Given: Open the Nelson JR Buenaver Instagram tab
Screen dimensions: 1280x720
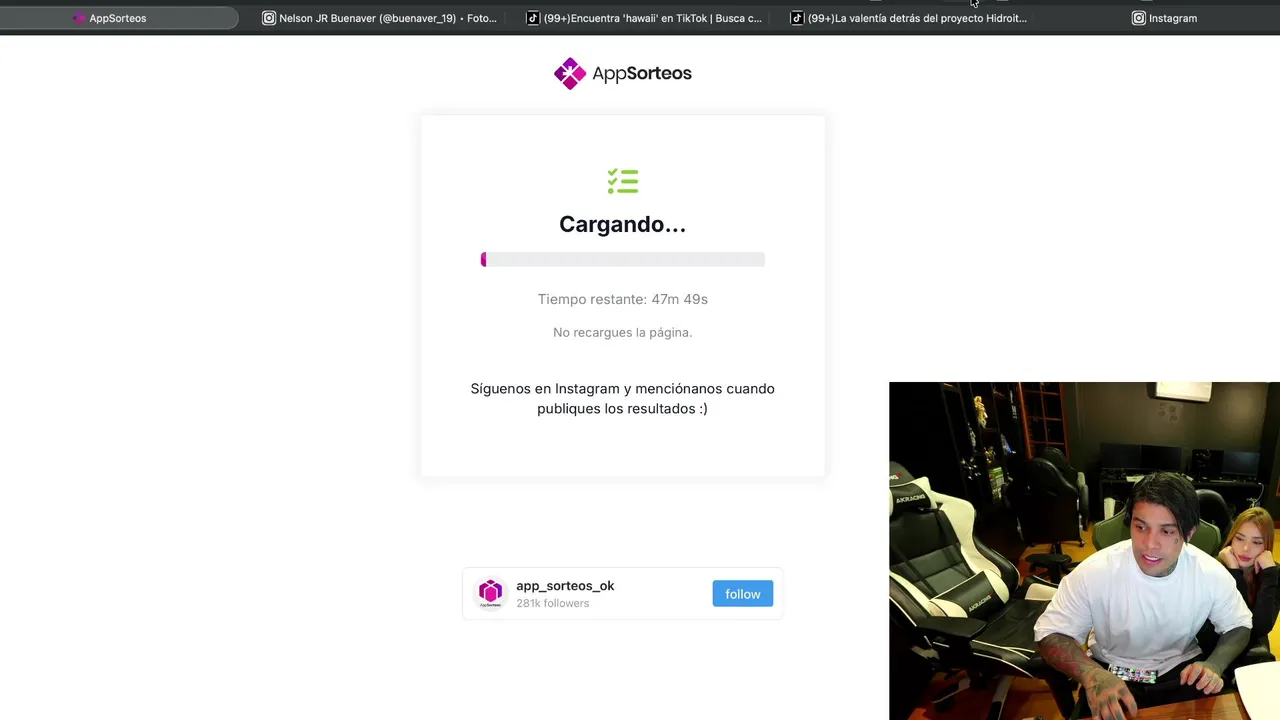Looking at the screenshot, I should point(380,18).
